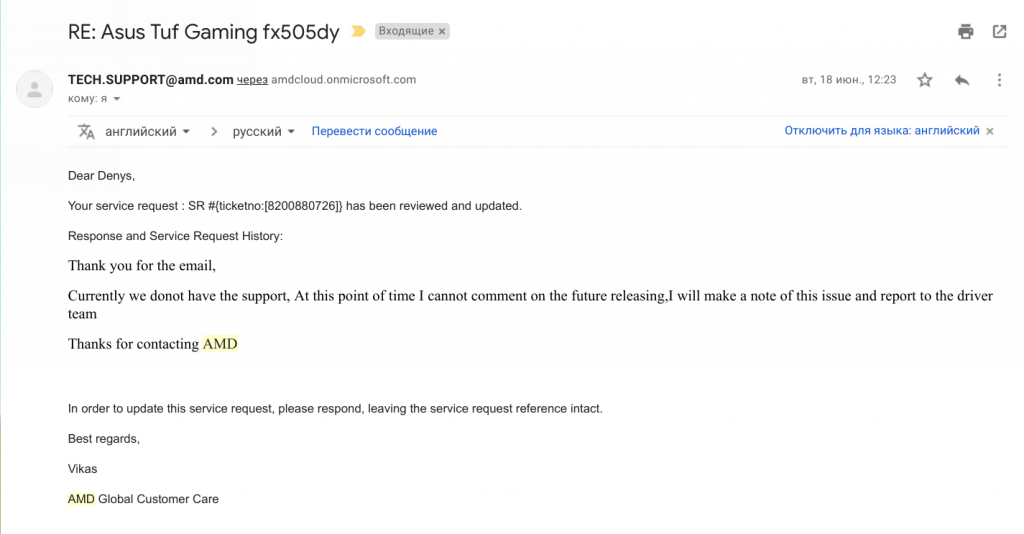Click the Перевести сообщение link

point(374,132)
